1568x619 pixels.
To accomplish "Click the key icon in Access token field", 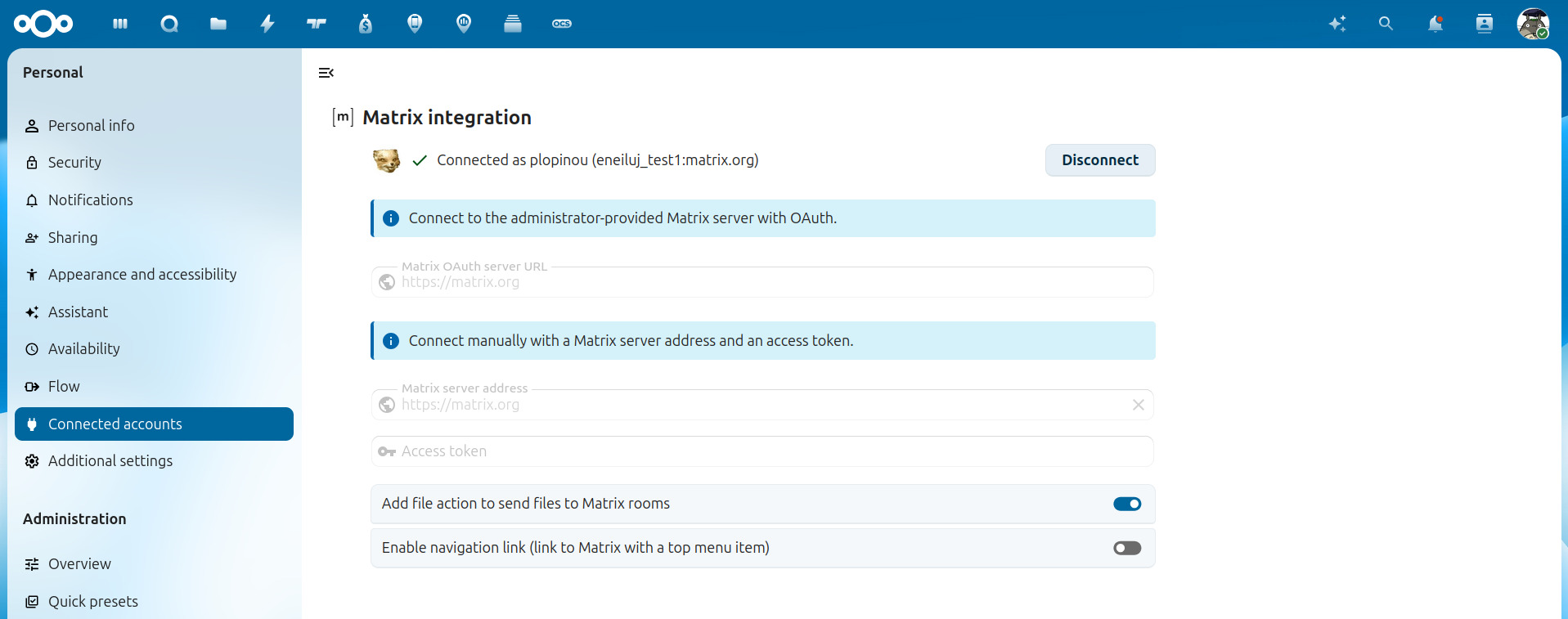I will 387,451.
